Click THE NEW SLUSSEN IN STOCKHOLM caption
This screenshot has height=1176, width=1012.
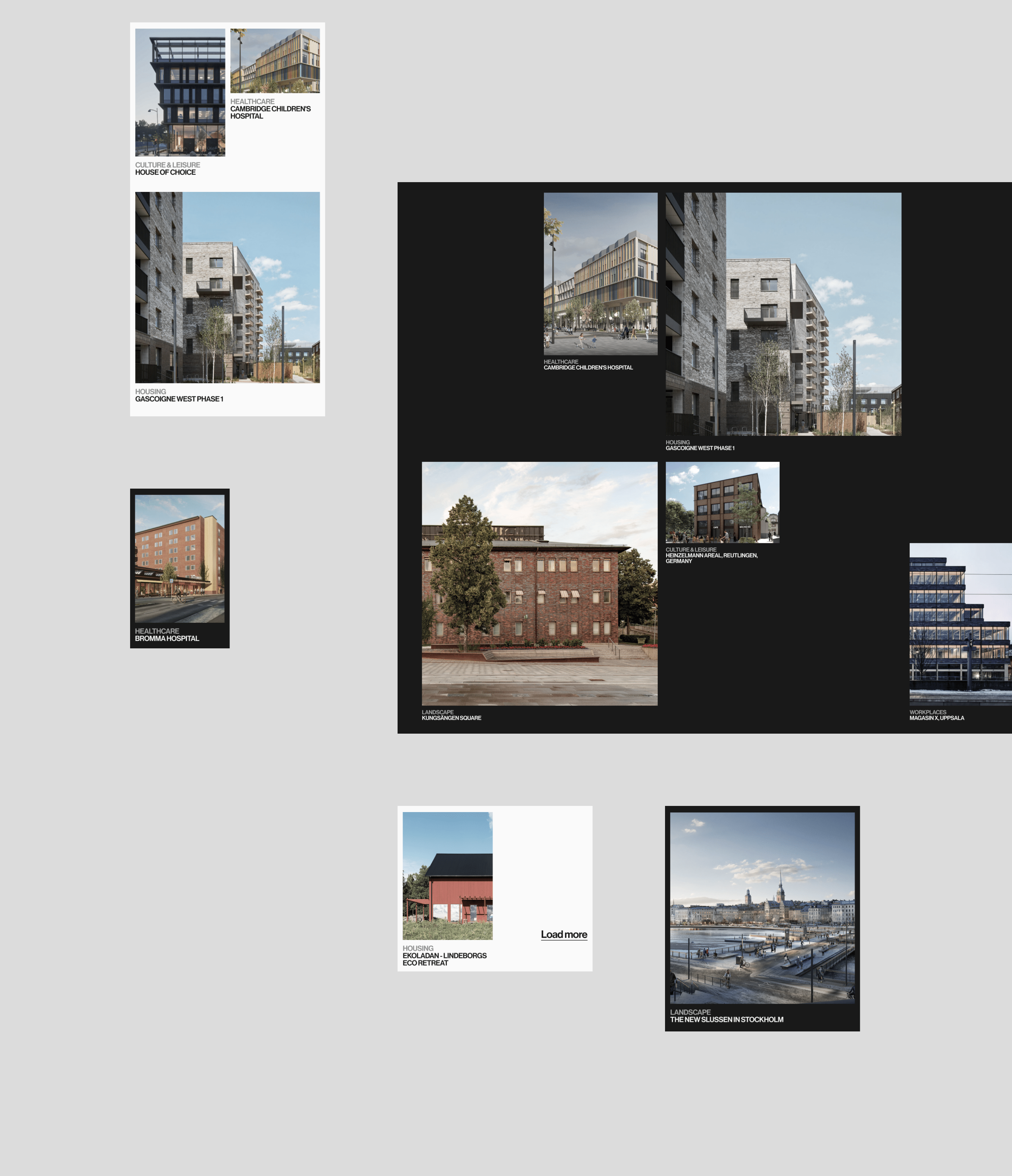point(726,1020)
